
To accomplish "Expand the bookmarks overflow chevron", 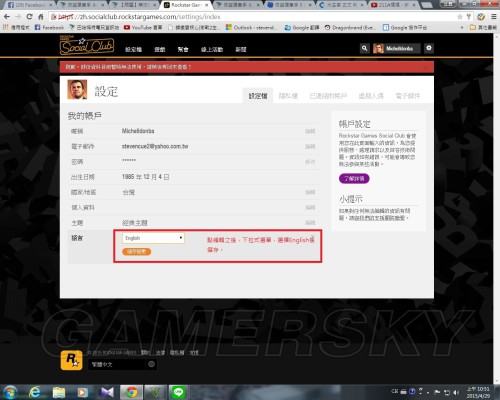I will pyautogui.click(x=462, y=27).
